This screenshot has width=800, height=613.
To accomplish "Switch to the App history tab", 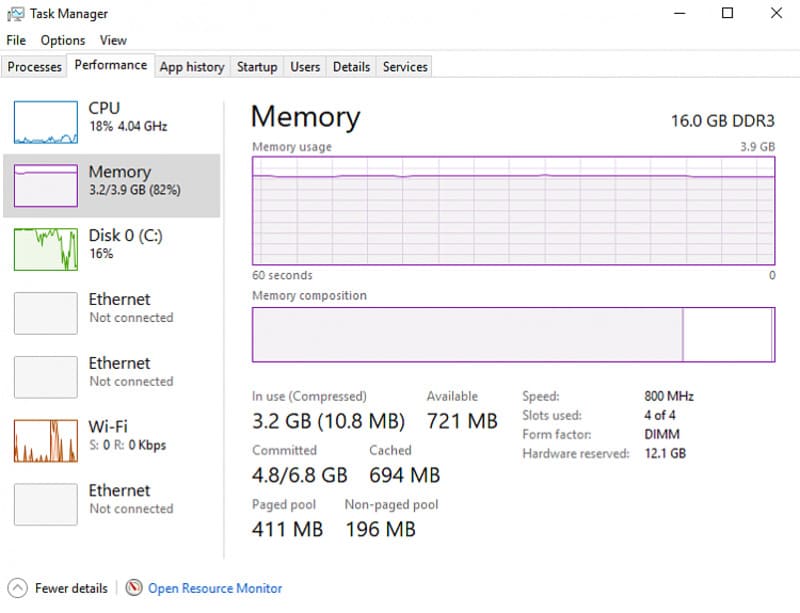I will pos(192,67).
